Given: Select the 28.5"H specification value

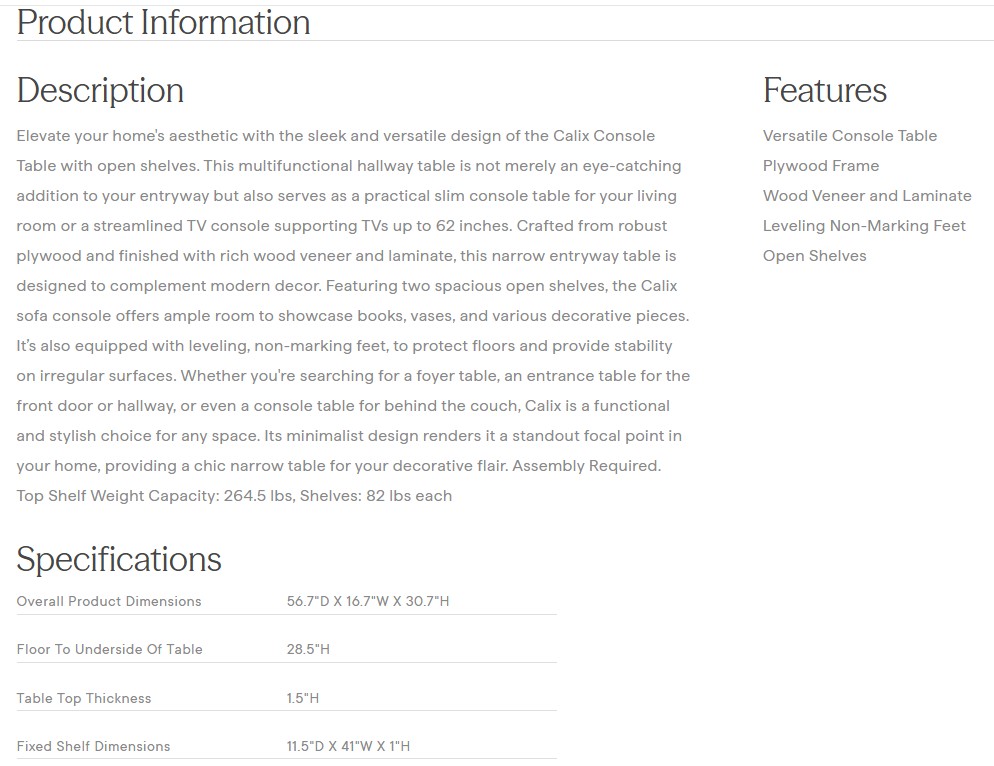Looking at the screenshot, I should point(308,649).
